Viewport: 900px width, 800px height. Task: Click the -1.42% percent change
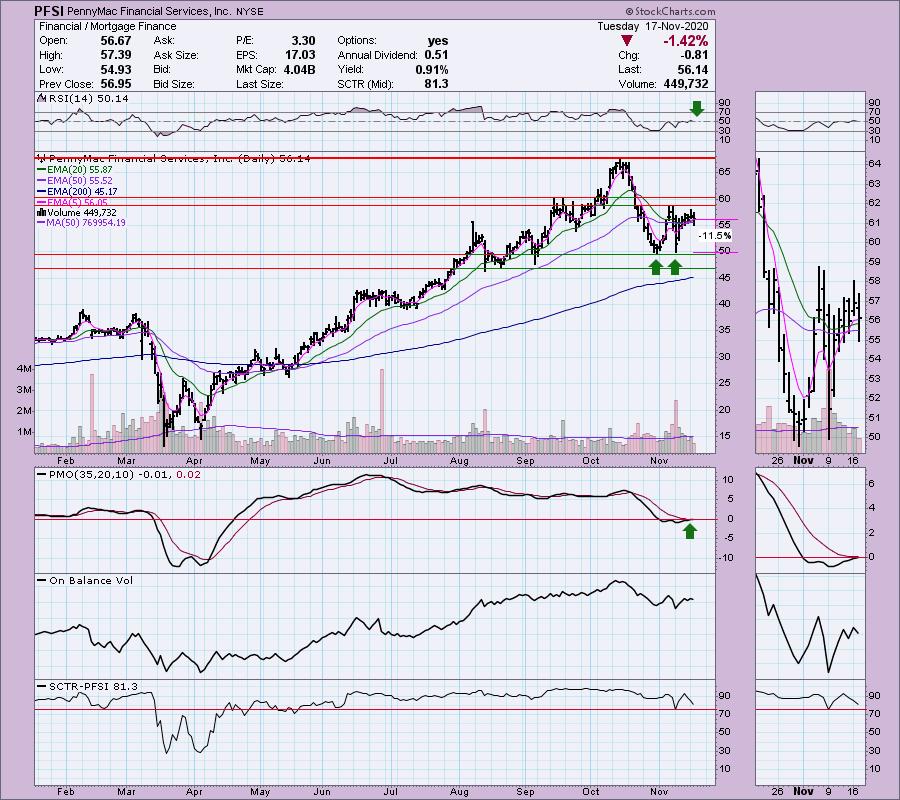[x=685, y=41]
